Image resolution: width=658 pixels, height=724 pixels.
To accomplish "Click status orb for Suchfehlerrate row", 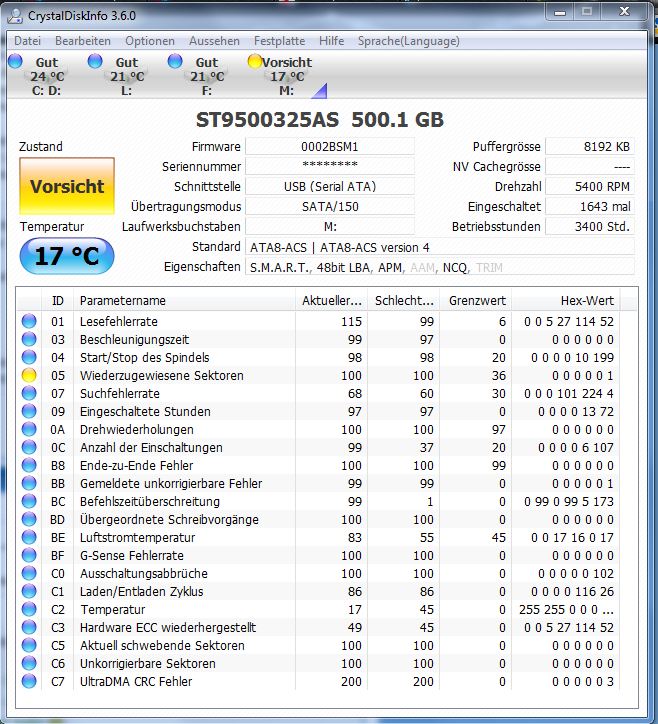I will (x=29, y=393).
